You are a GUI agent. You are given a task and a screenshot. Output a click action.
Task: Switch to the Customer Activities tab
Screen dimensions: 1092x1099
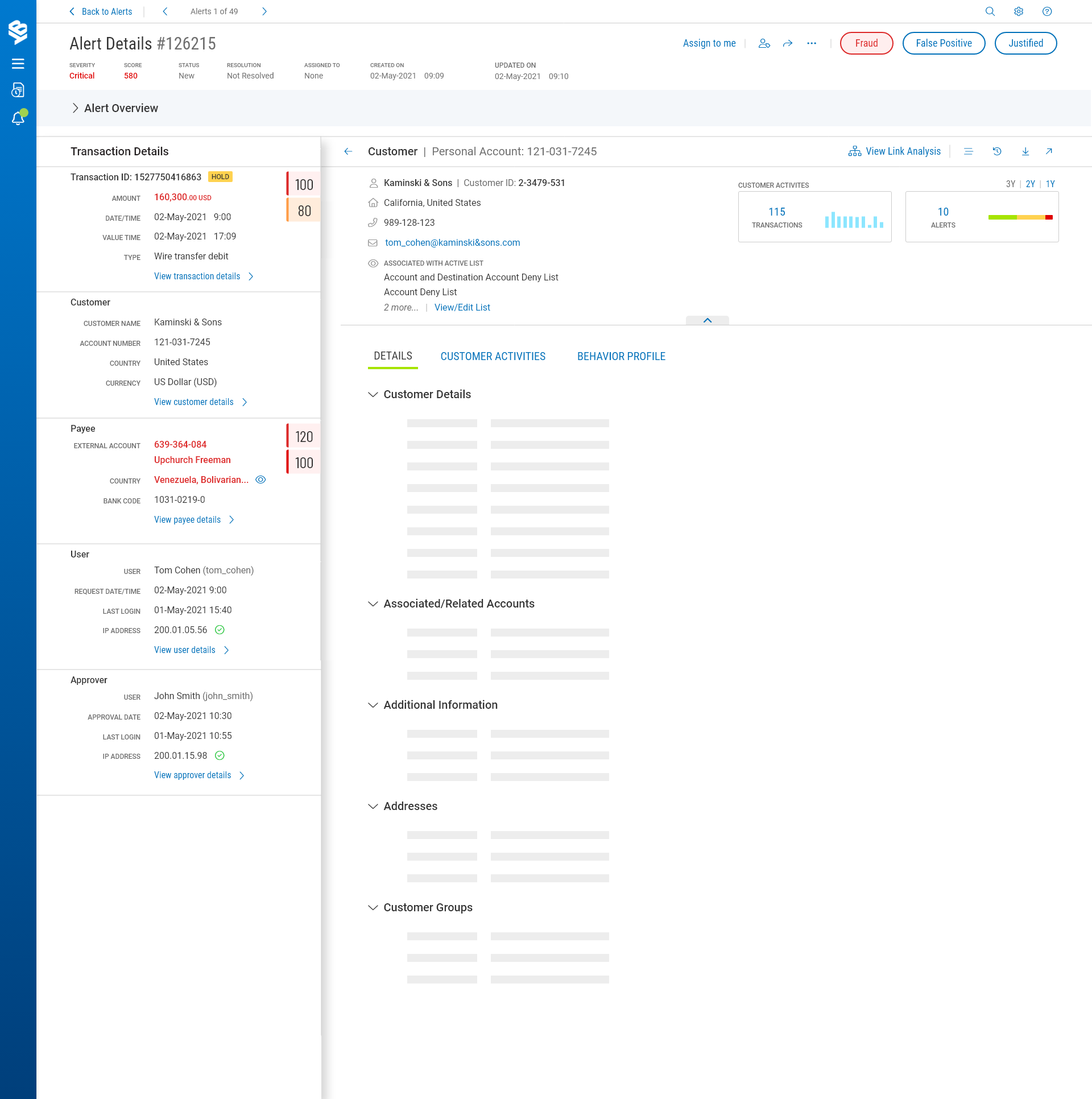coord(493,357)
